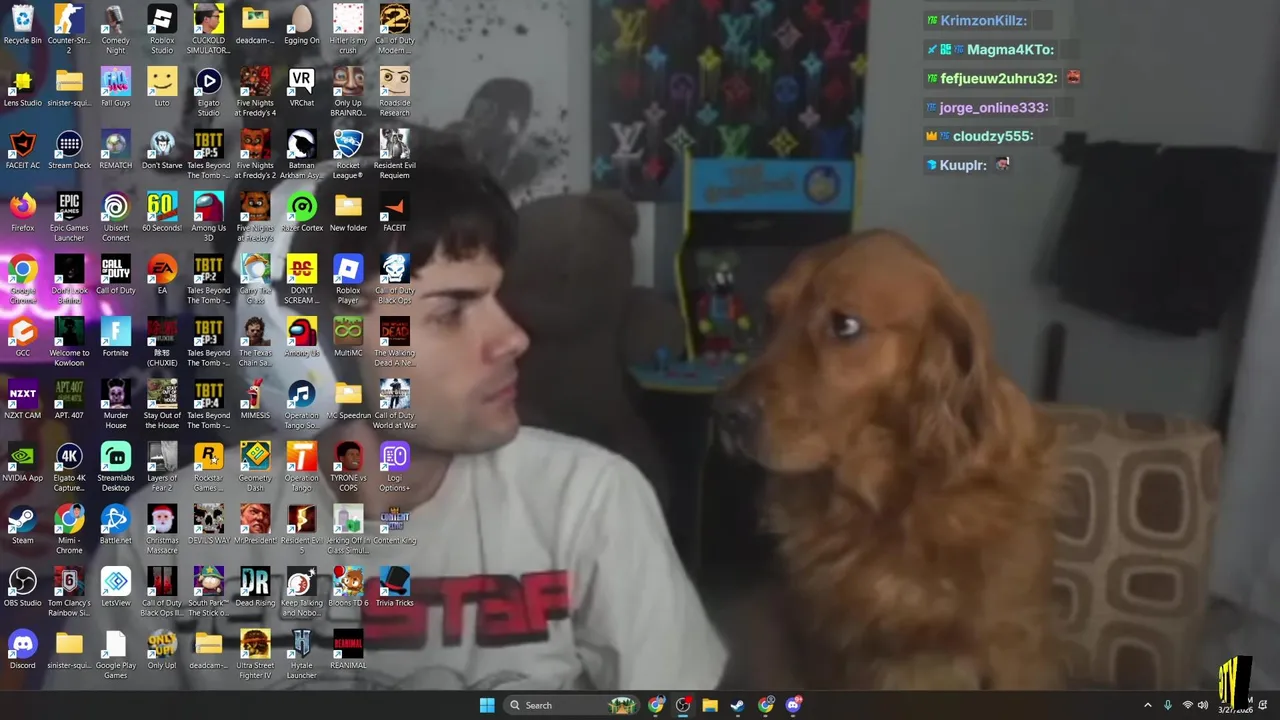Launch VRChat shortcut
Image resolution: width=1280 pixels, height=720 pixels.
(301, 87)
